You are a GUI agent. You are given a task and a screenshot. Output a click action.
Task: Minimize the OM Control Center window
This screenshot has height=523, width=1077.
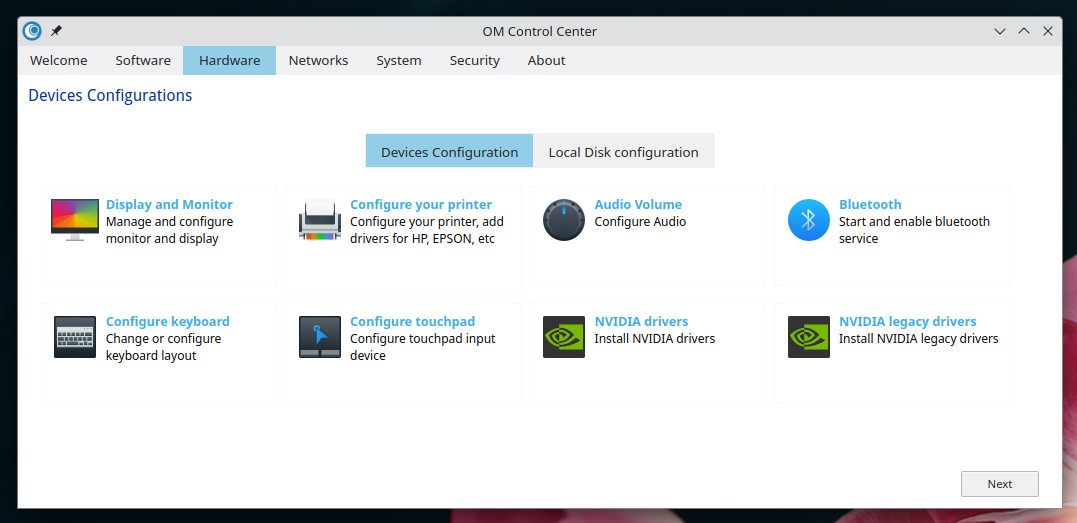[1000, 31]
